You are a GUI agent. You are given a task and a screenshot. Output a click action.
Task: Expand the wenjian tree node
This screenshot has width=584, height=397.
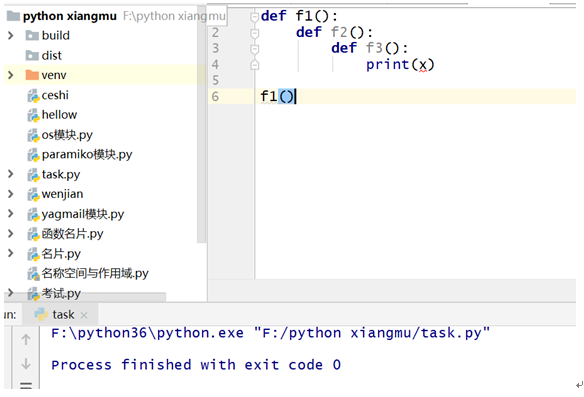[x=10, y=194]
